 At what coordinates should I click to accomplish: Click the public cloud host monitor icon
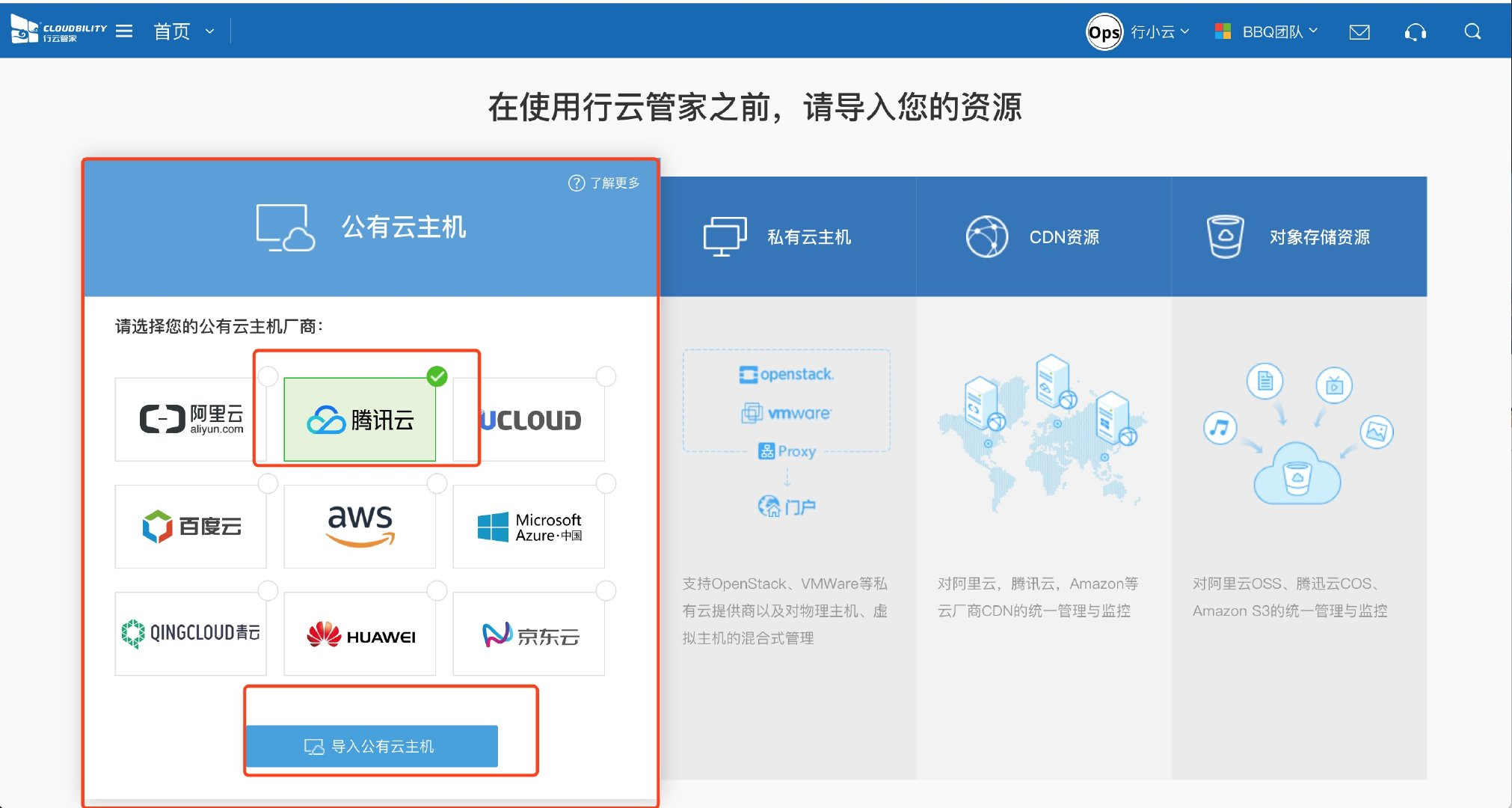285,227
